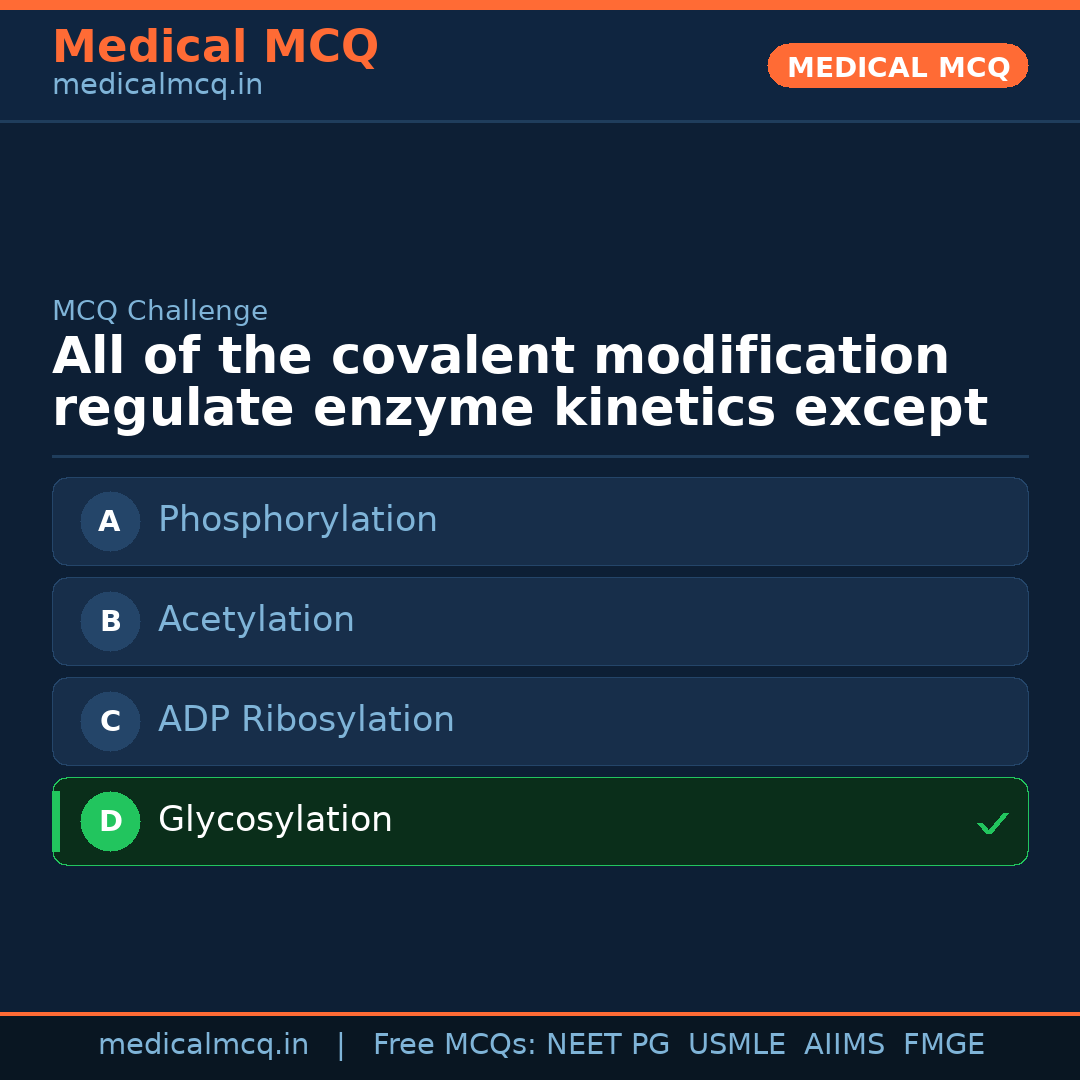Click the green letter D badge

(110, 821)
